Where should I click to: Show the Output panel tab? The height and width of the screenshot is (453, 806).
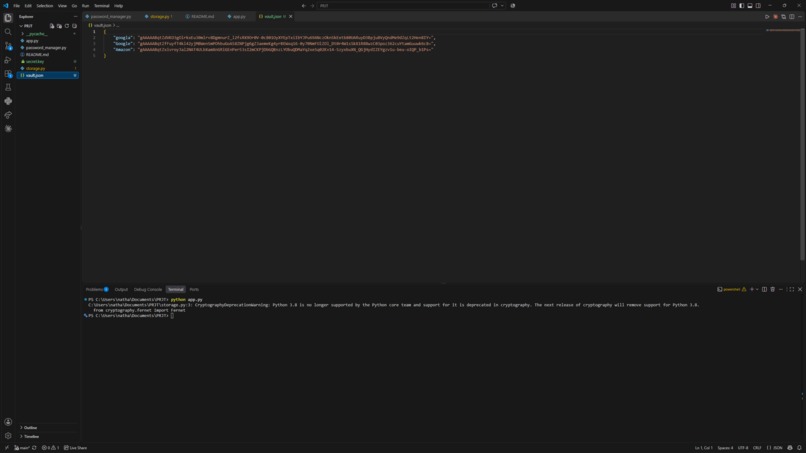(x=121, y=289)
